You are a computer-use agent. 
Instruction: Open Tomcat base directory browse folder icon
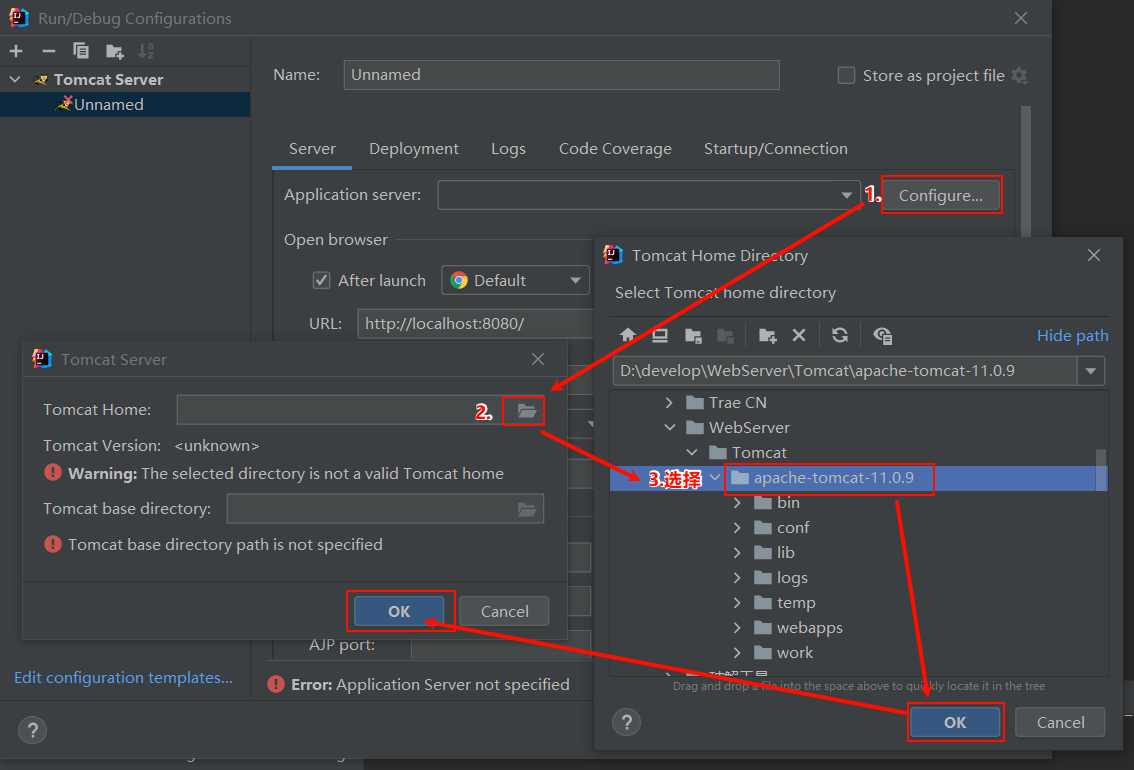click(x=527, y=509)
